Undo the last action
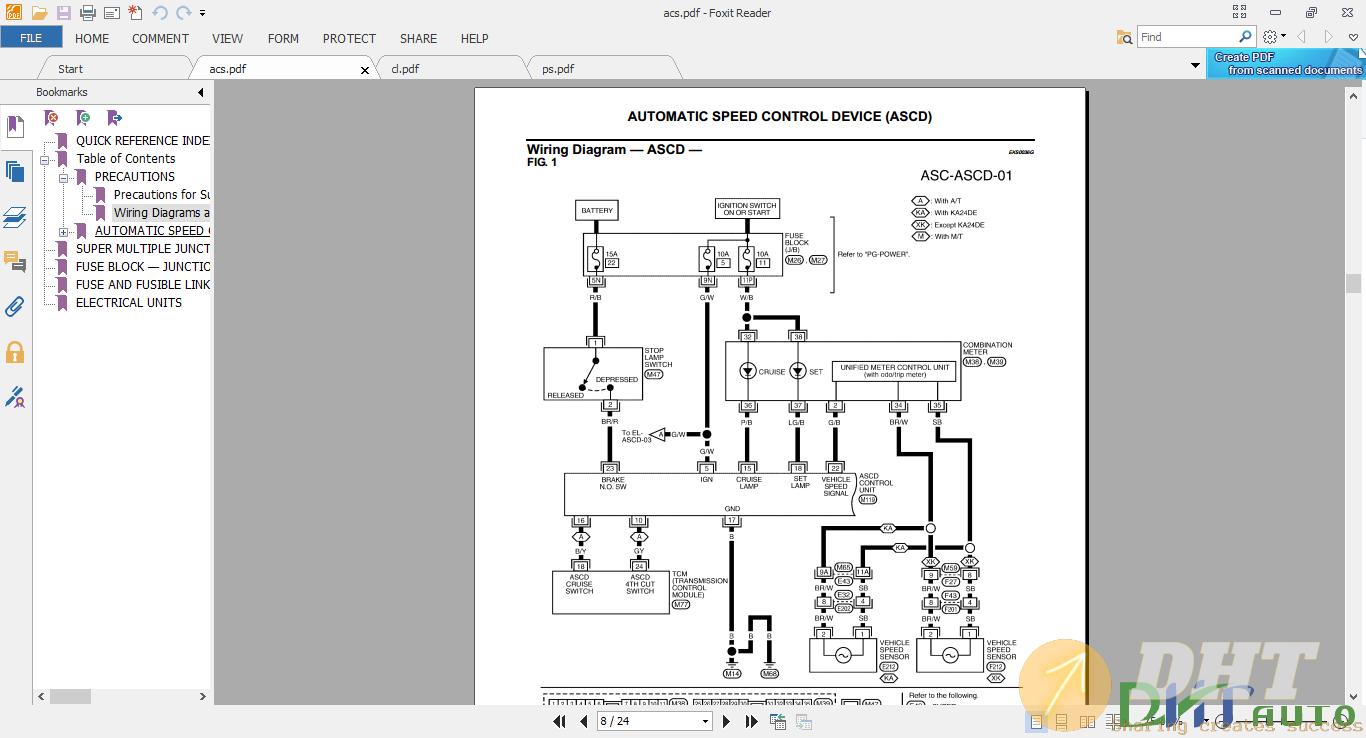Screen dimensions: 1366x738 (x=160, y=13)
